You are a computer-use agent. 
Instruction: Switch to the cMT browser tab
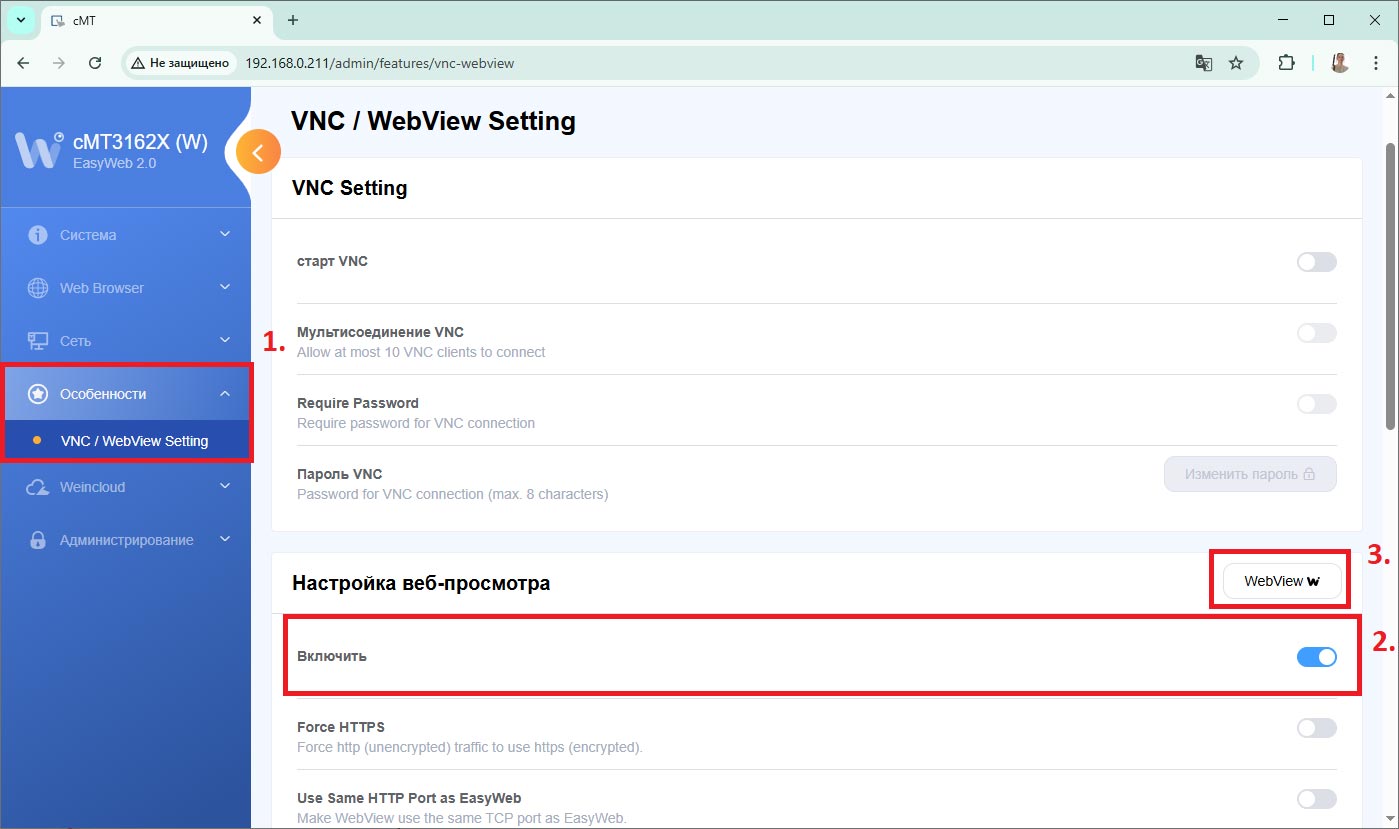[150, 20]
